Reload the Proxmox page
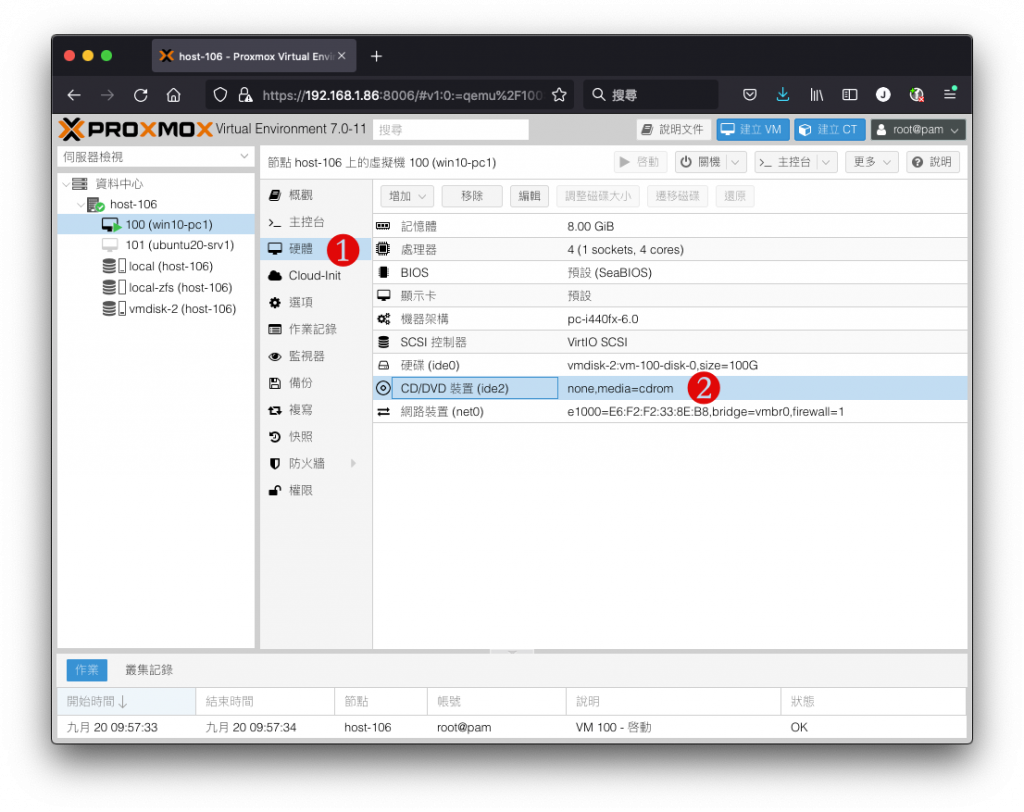Viewport: 1024px width, 812px height. point(140,95)
